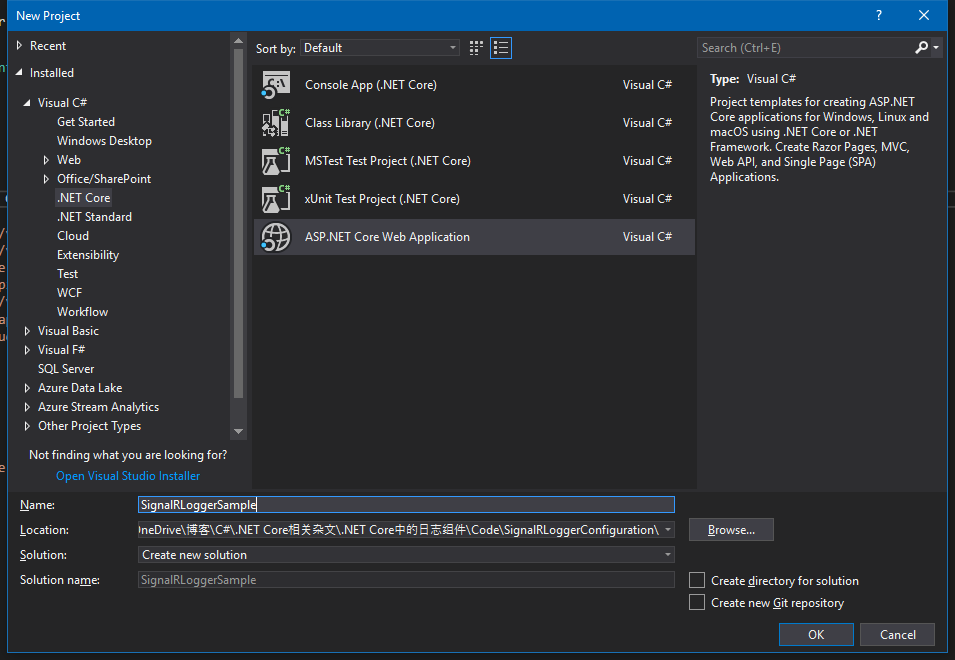The image size is (955, 660).
Task: Click the Console App template icon
Action: (x=276, y=85)
